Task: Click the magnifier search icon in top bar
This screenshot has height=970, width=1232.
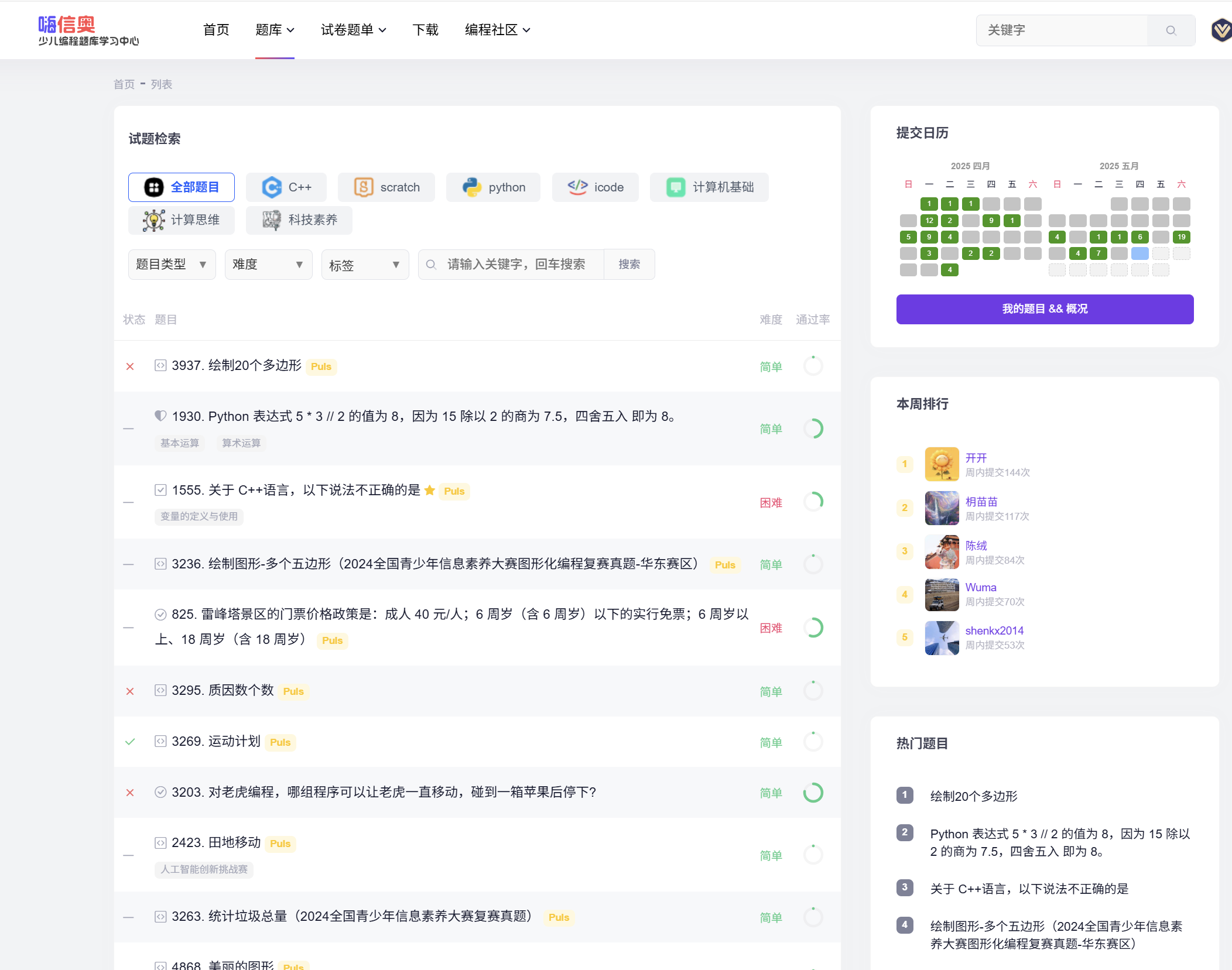Action: pos(1171,30)
